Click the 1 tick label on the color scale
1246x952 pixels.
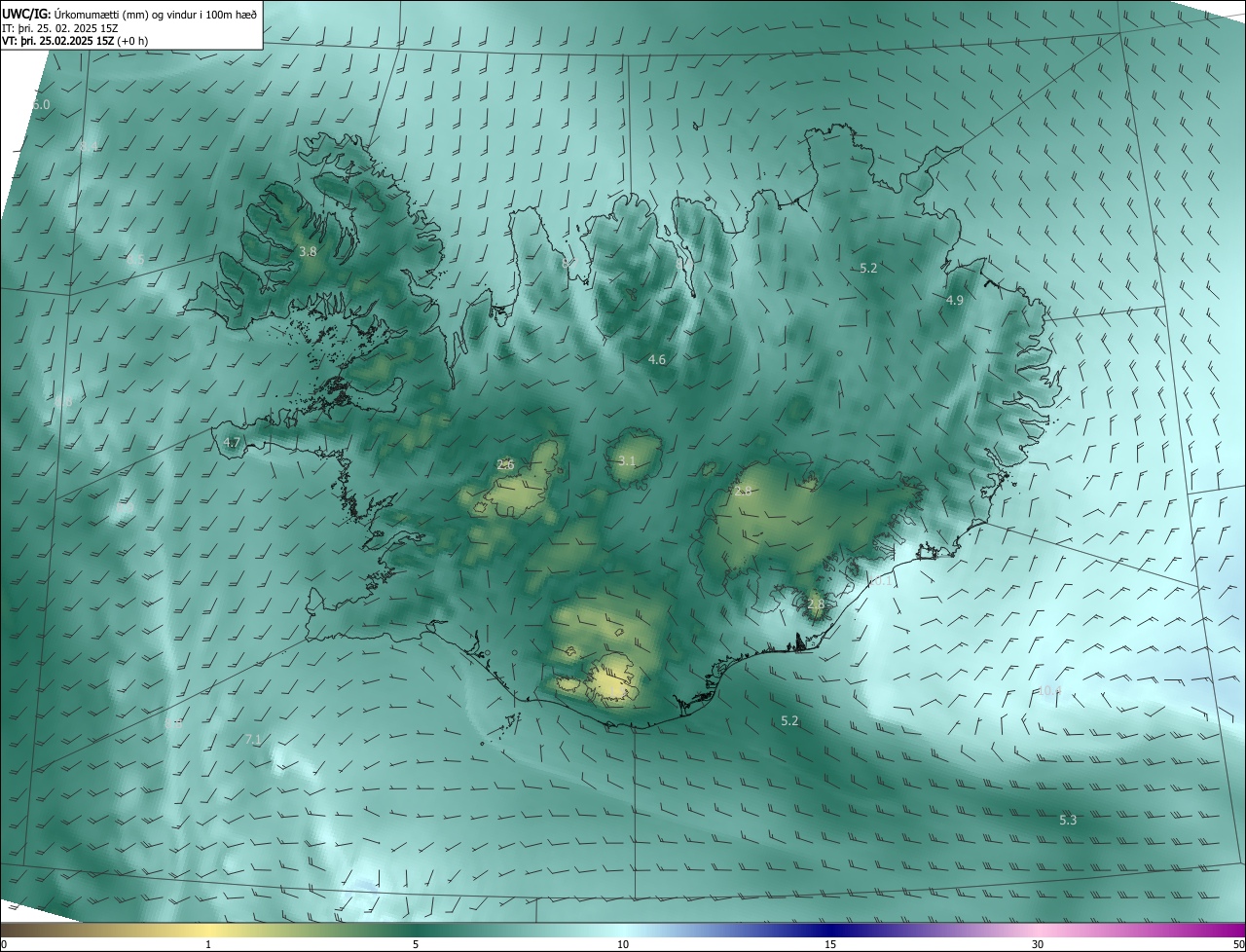pyautogui.click(x=208, y=944)
